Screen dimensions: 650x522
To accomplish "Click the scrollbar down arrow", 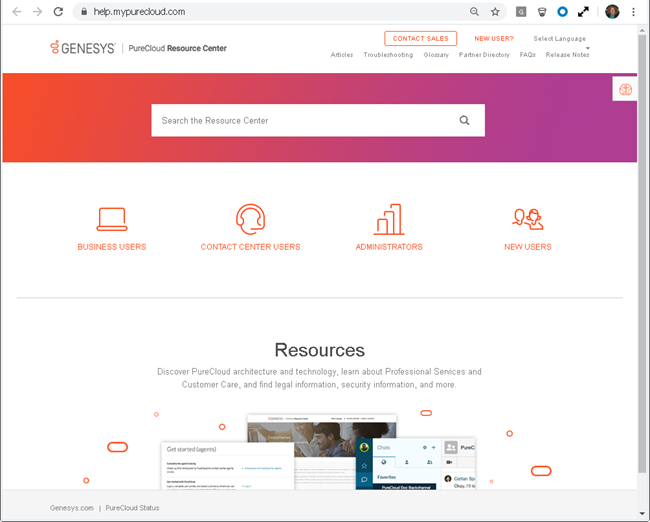I will coord(642,514).
